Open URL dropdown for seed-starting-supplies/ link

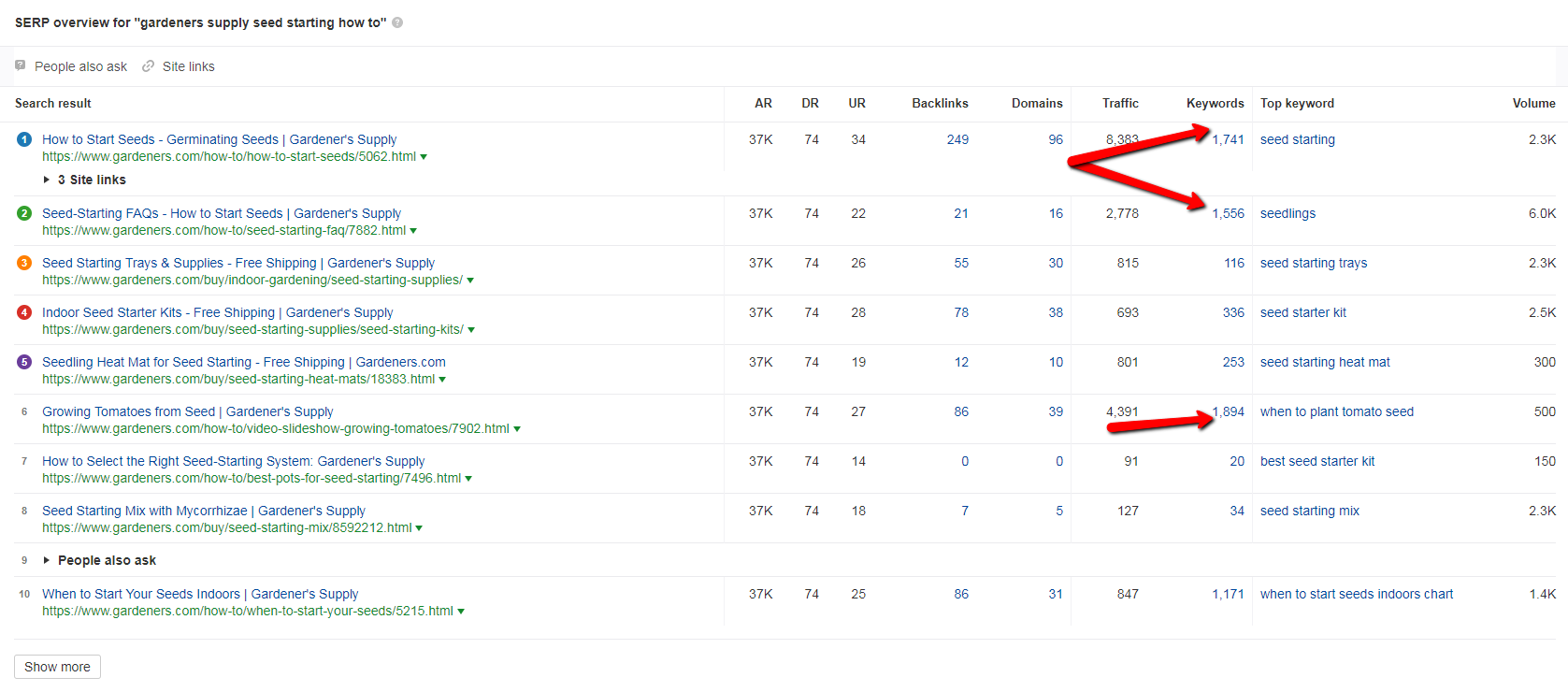point(470,281)
